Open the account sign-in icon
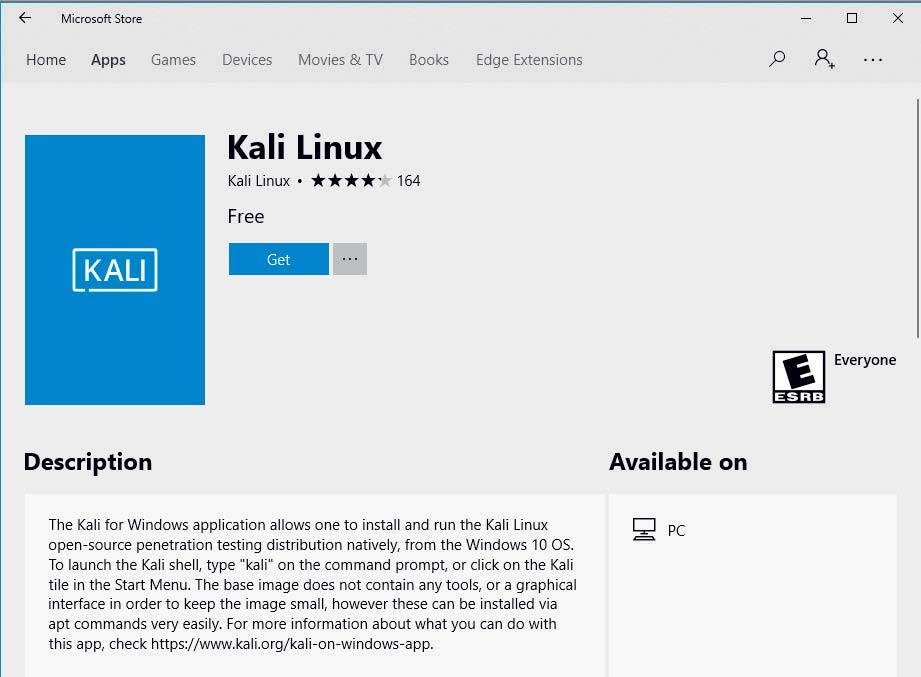Image resolution: width=921 pixels, height=677 pixels. 824,59
